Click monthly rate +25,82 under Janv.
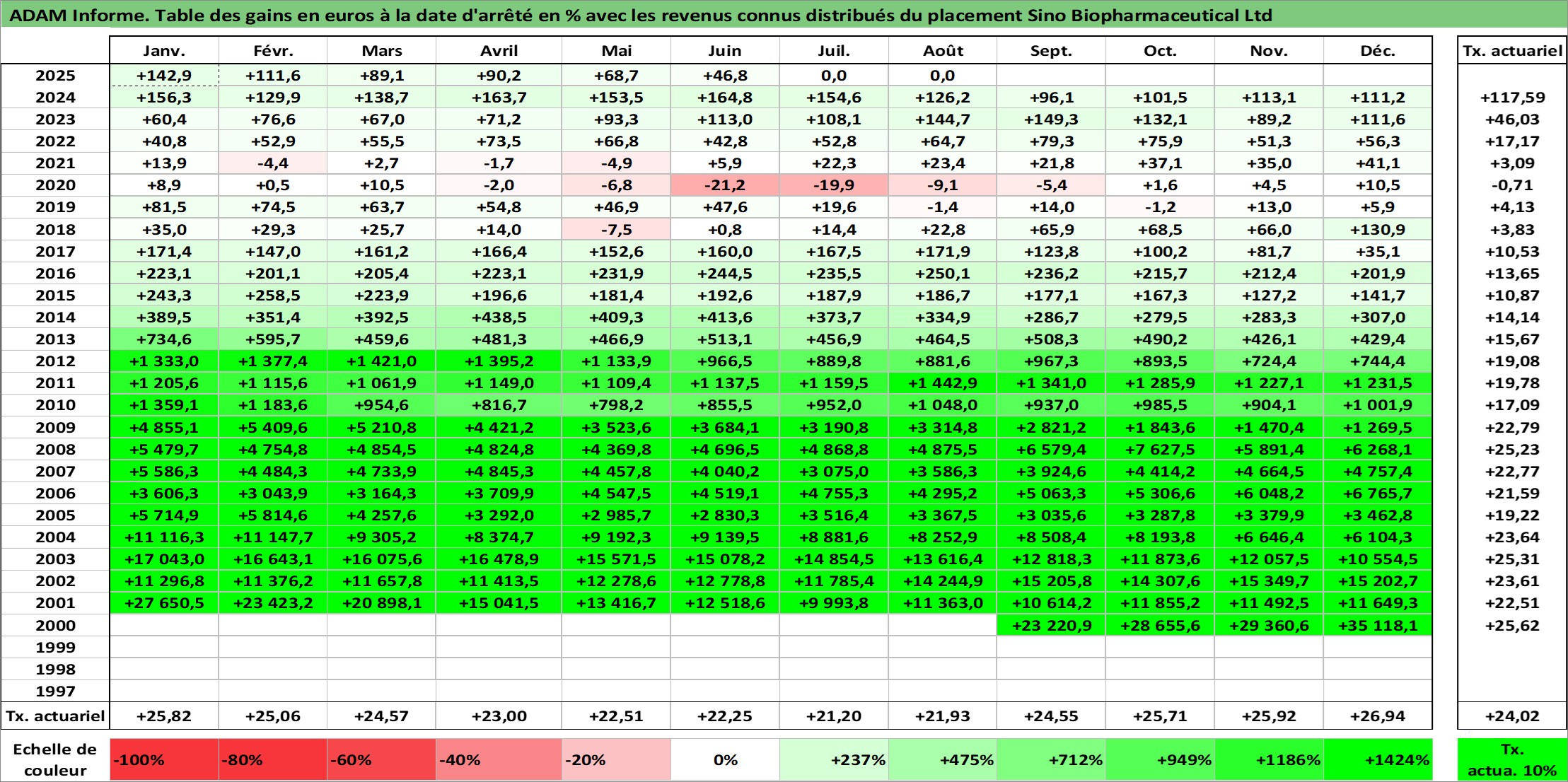Viewport: 1568px width, 782px height. (164, 716)
